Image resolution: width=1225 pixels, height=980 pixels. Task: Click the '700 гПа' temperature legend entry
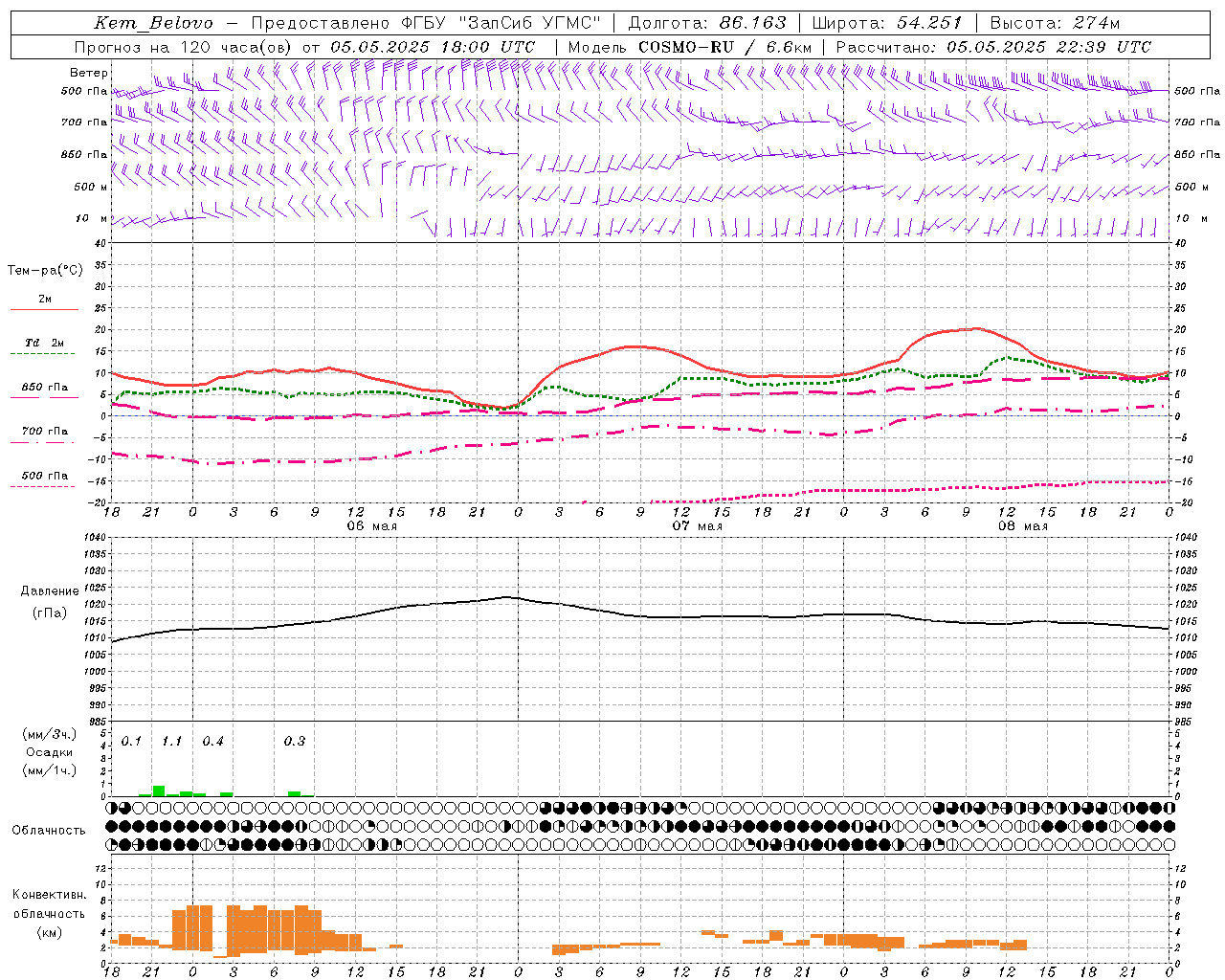tap(45, 432)
